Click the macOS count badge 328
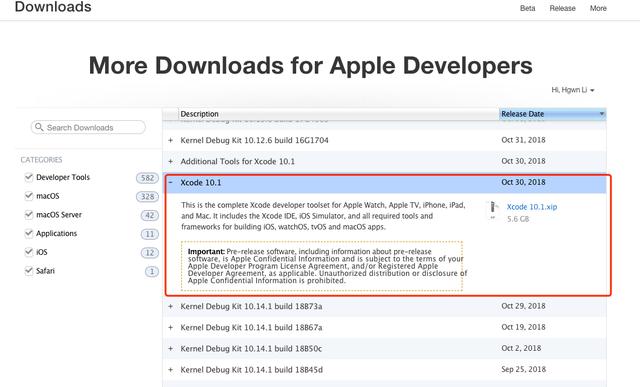 point(147,197)
